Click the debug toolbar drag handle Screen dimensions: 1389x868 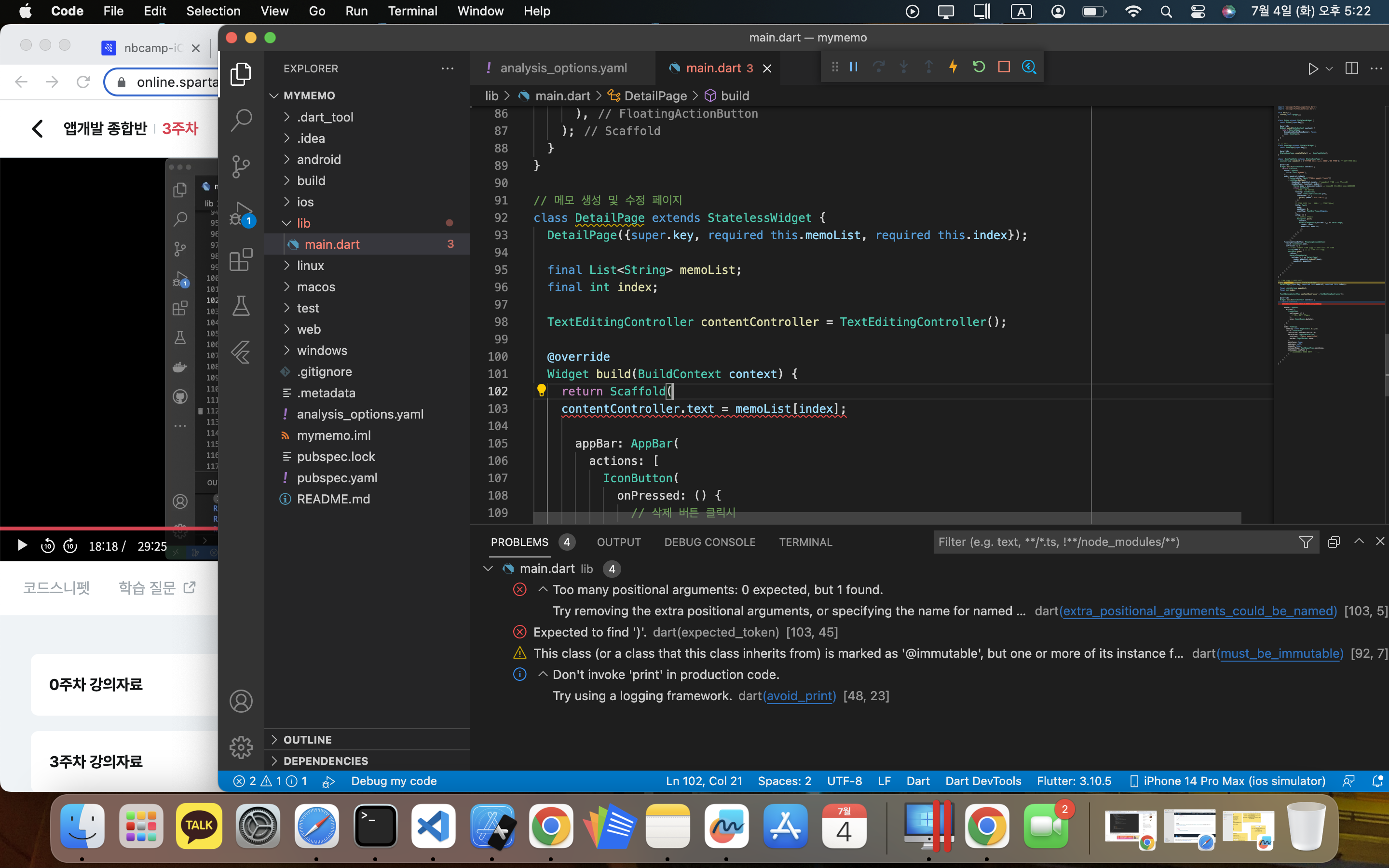(x=835, y=67)
